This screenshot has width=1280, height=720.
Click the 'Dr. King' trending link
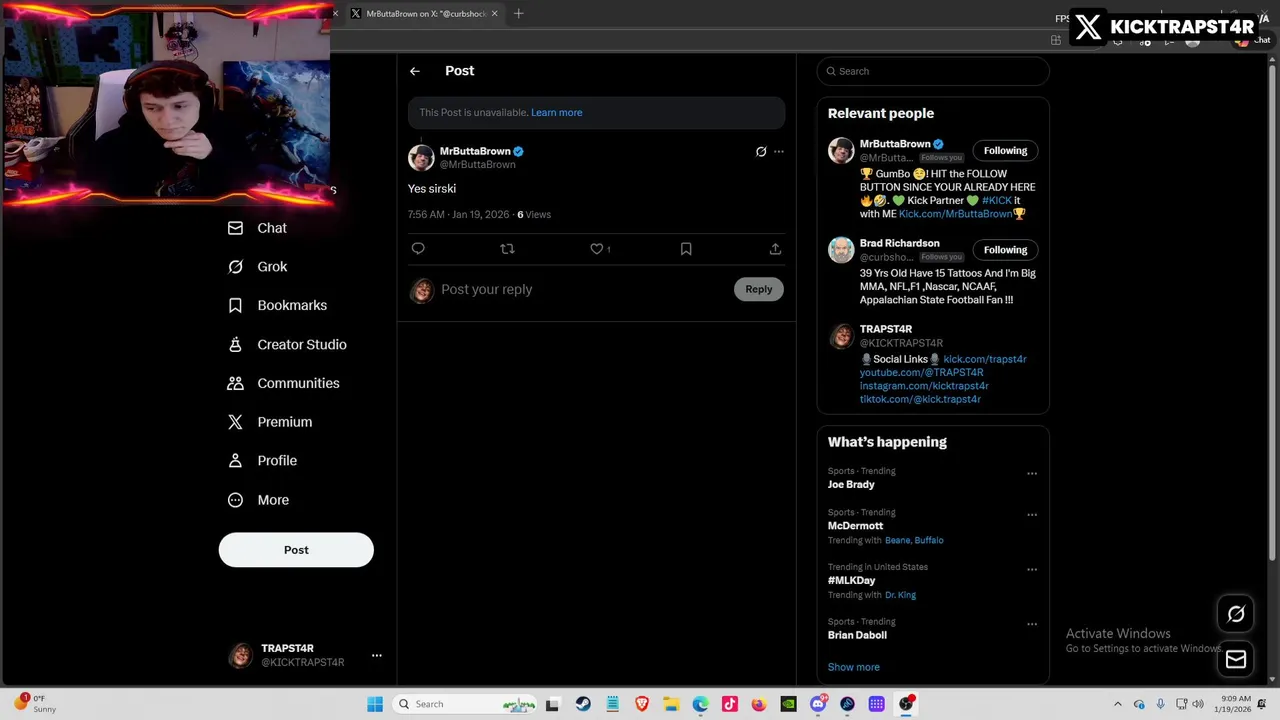(x=900, y=595)
